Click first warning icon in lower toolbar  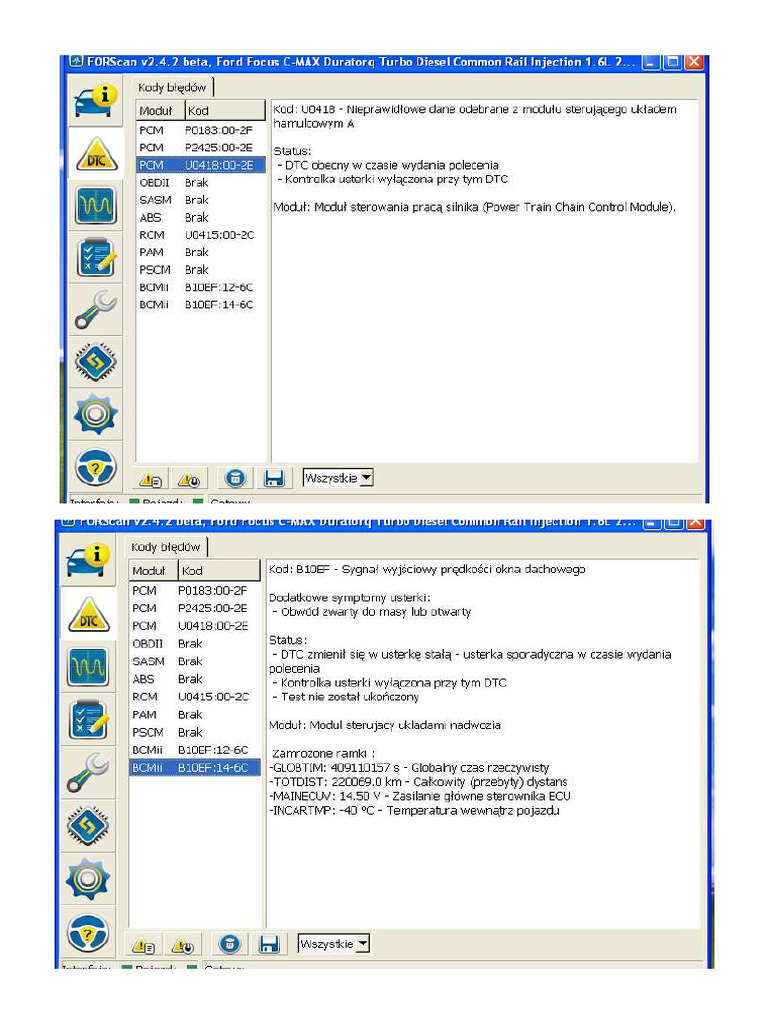144,946
